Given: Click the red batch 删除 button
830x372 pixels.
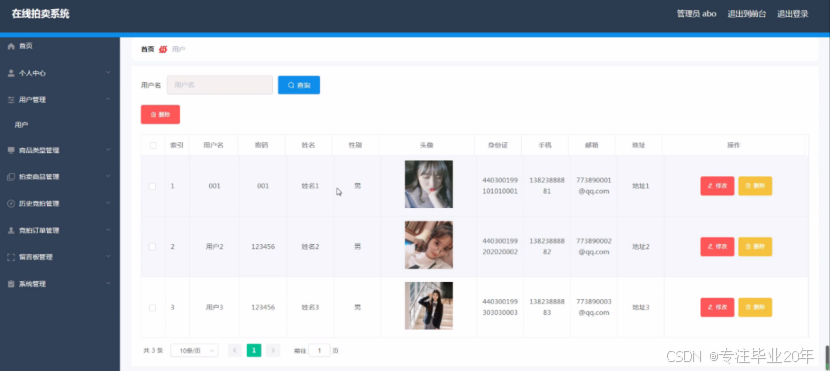Looking at the screenshot, I should (160, 114).
